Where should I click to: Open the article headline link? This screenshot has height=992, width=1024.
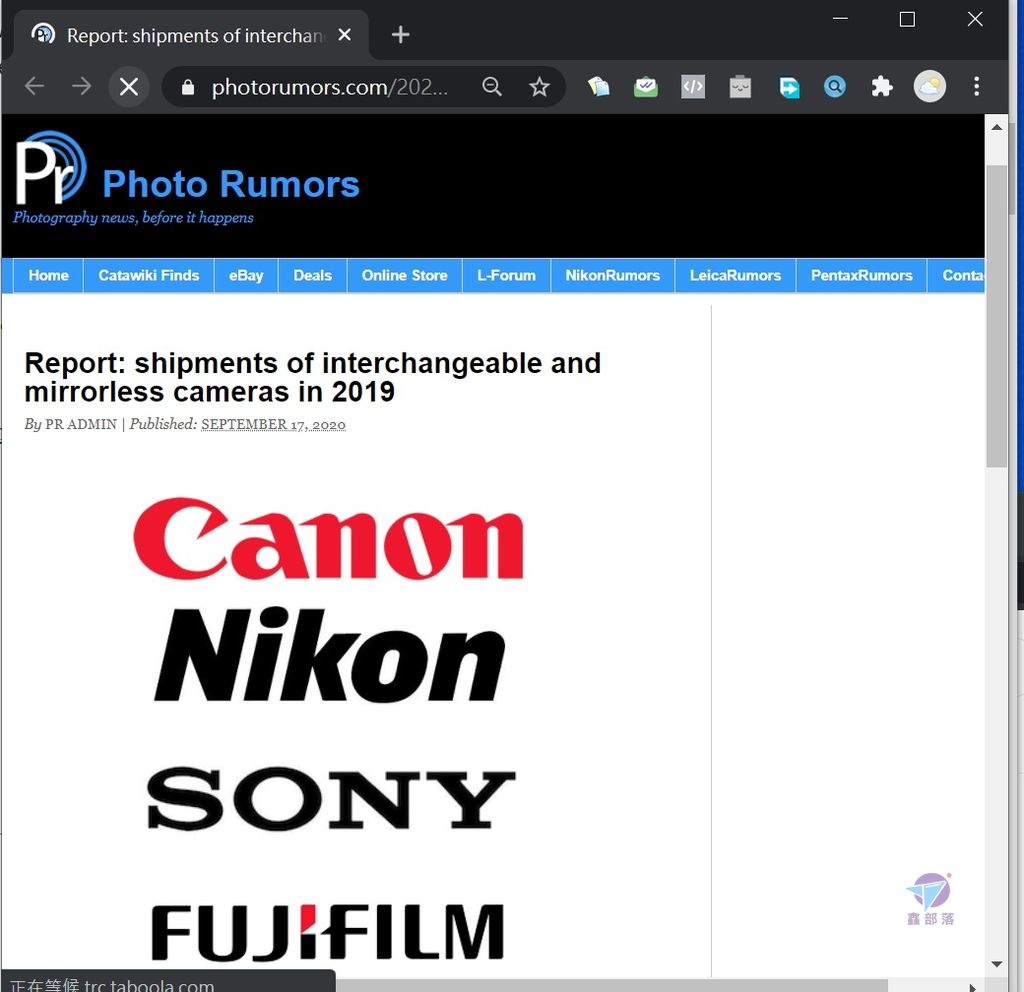coord(312,377)
